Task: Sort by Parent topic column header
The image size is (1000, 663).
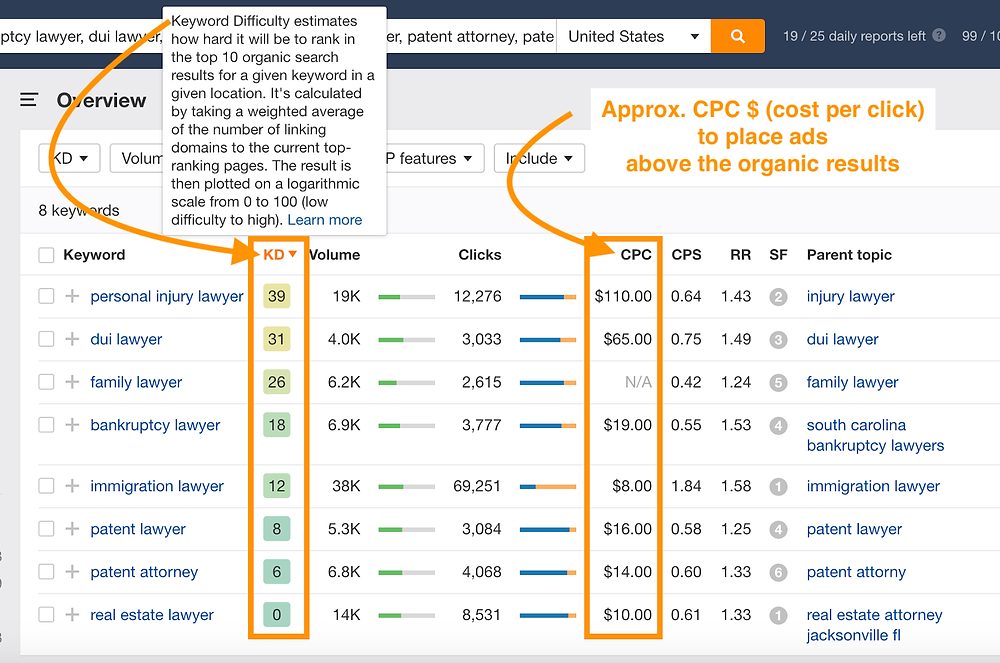Action: tap(849, 255)
